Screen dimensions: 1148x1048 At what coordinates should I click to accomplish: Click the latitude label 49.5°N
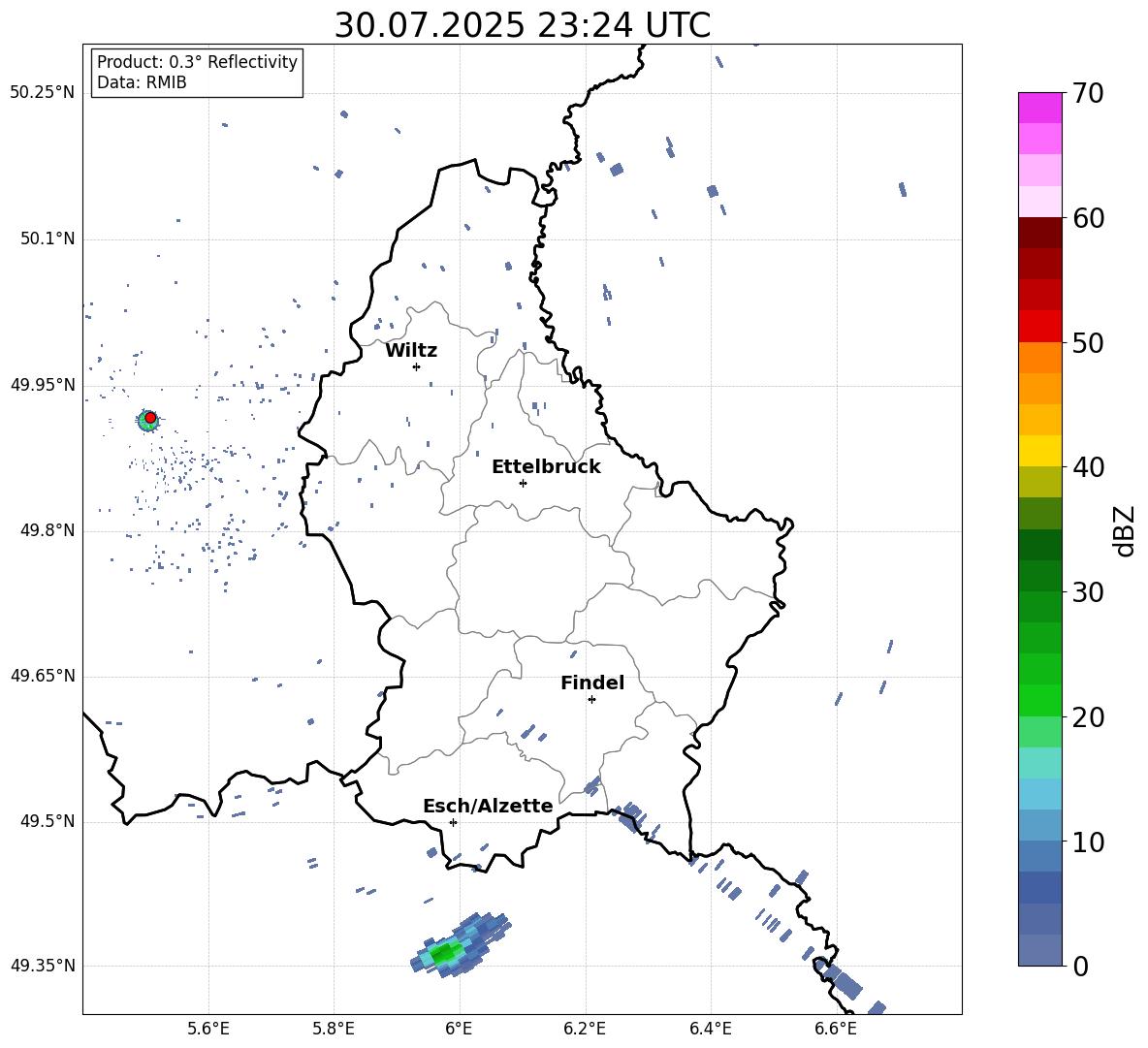48,820
